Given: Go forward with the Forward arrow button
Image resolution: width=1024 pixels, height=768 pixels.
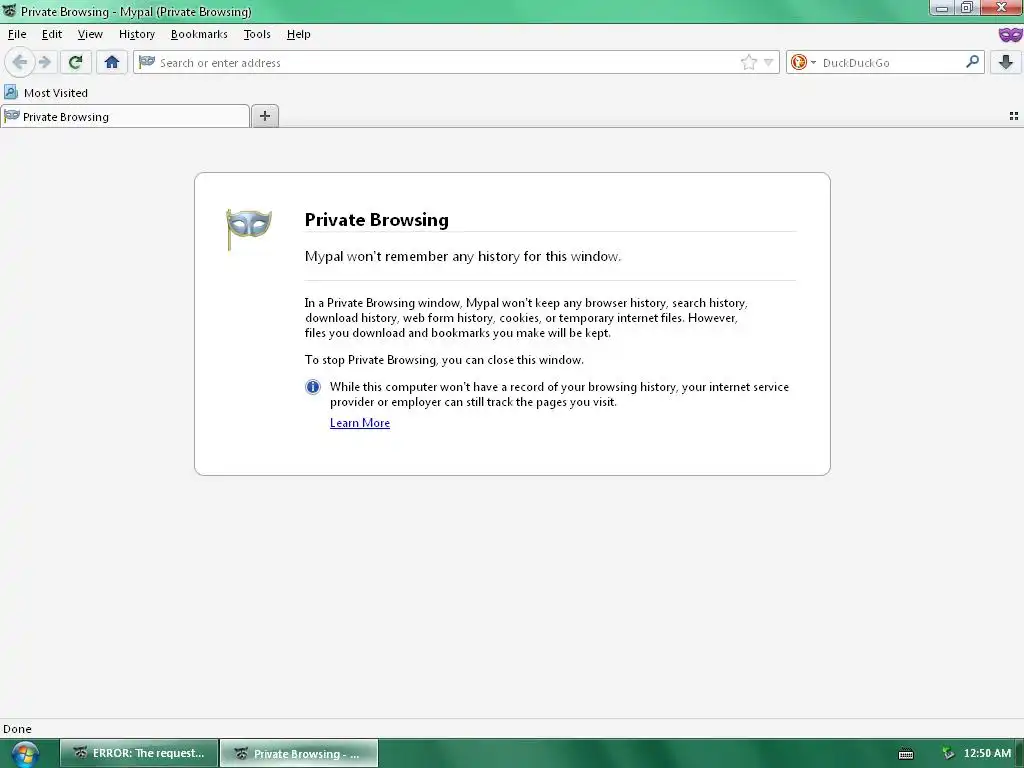Looking at the screenshot, I should click(45, 63).
